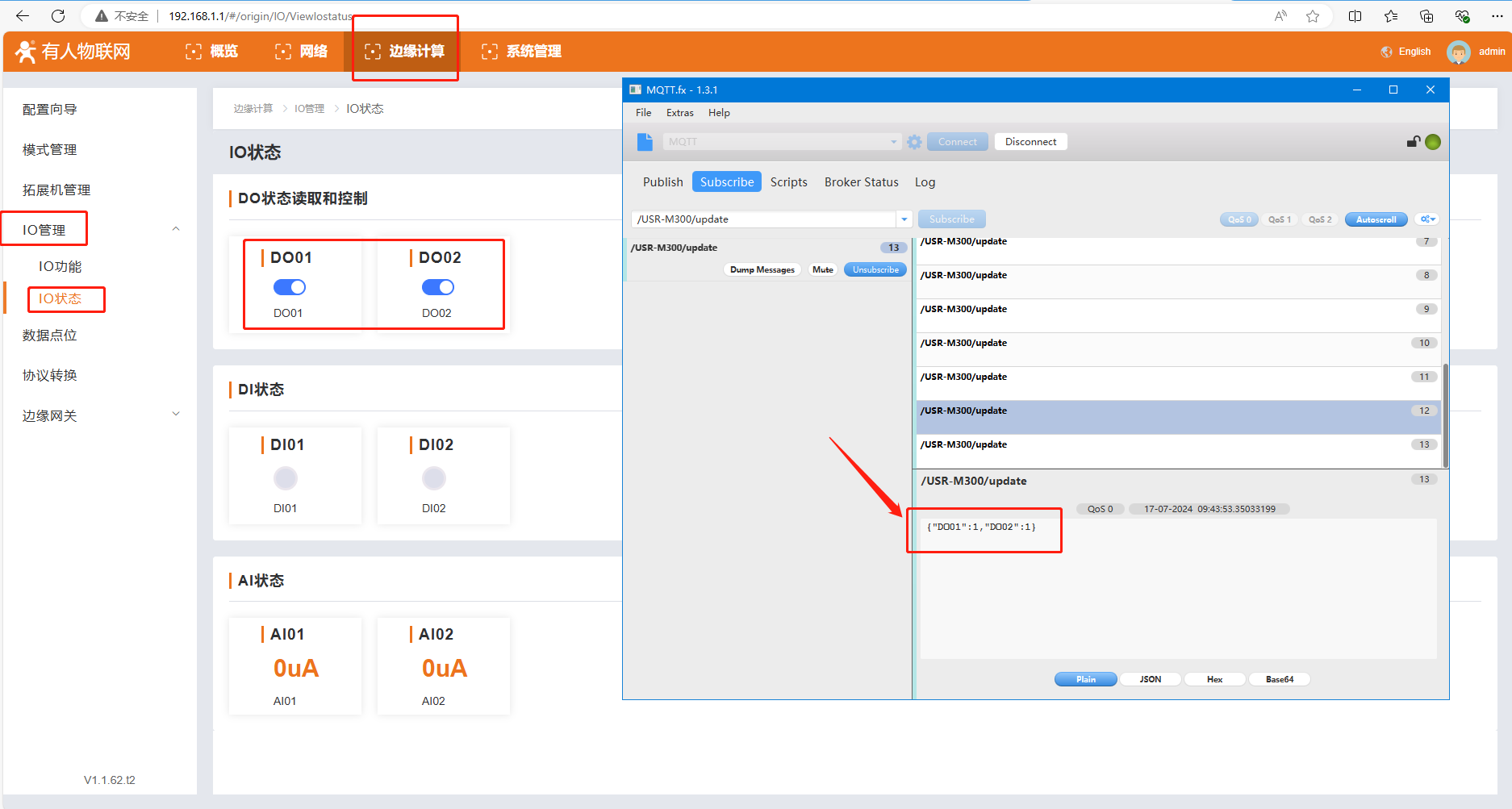
Task: Click the blue new-profile document icon
Action: tap(645, 142)
